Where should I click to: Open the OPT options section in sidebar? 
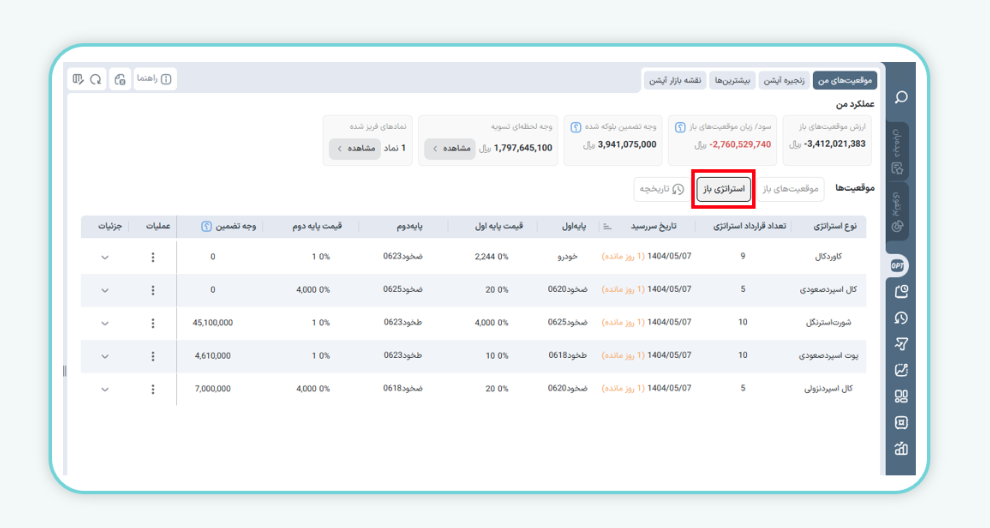(900, 265)
